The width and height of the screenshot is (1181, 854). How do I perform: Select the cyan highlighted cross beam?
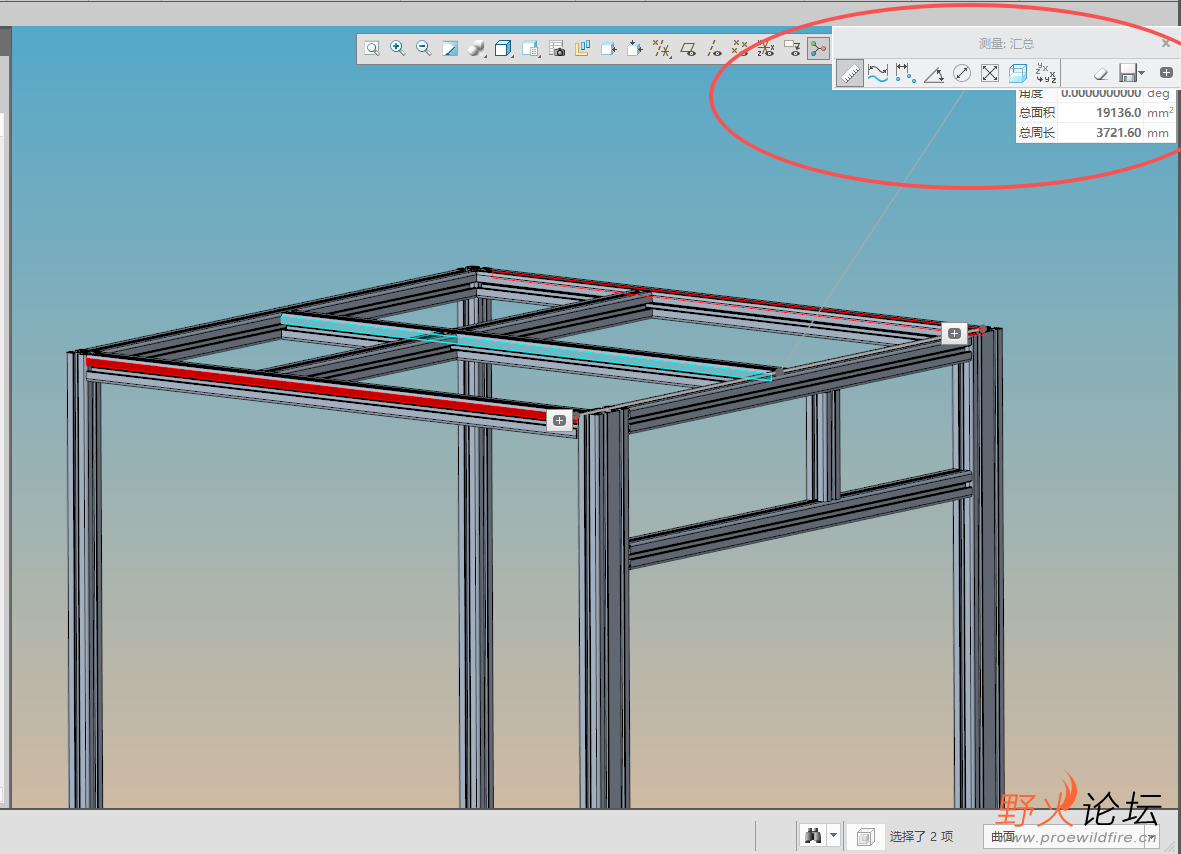tap(527, 348)
